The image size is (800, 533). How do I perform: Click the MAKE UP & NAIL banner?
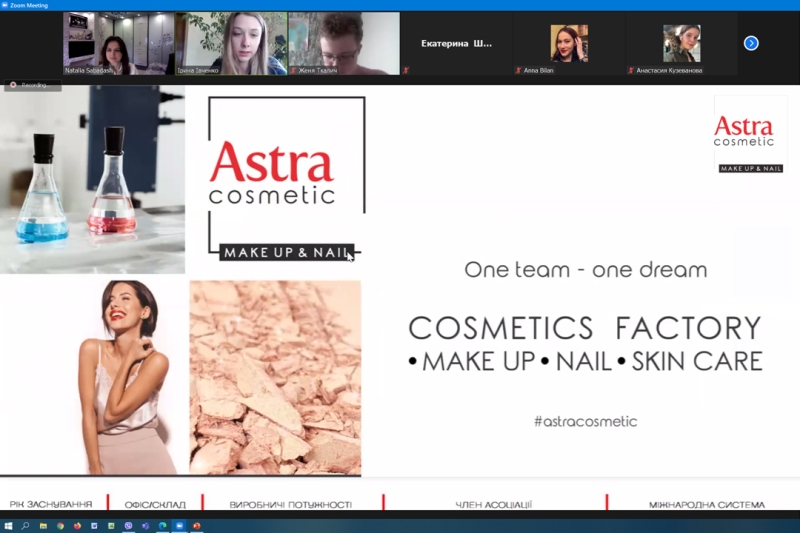click(x=286, y=252)
